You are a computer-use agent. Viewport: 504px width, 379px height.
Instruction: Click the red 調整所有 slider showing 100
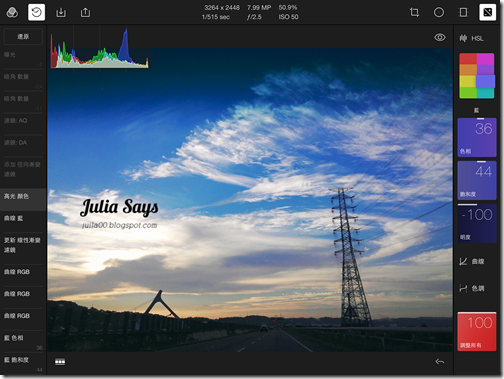click(x=477, y=331)
